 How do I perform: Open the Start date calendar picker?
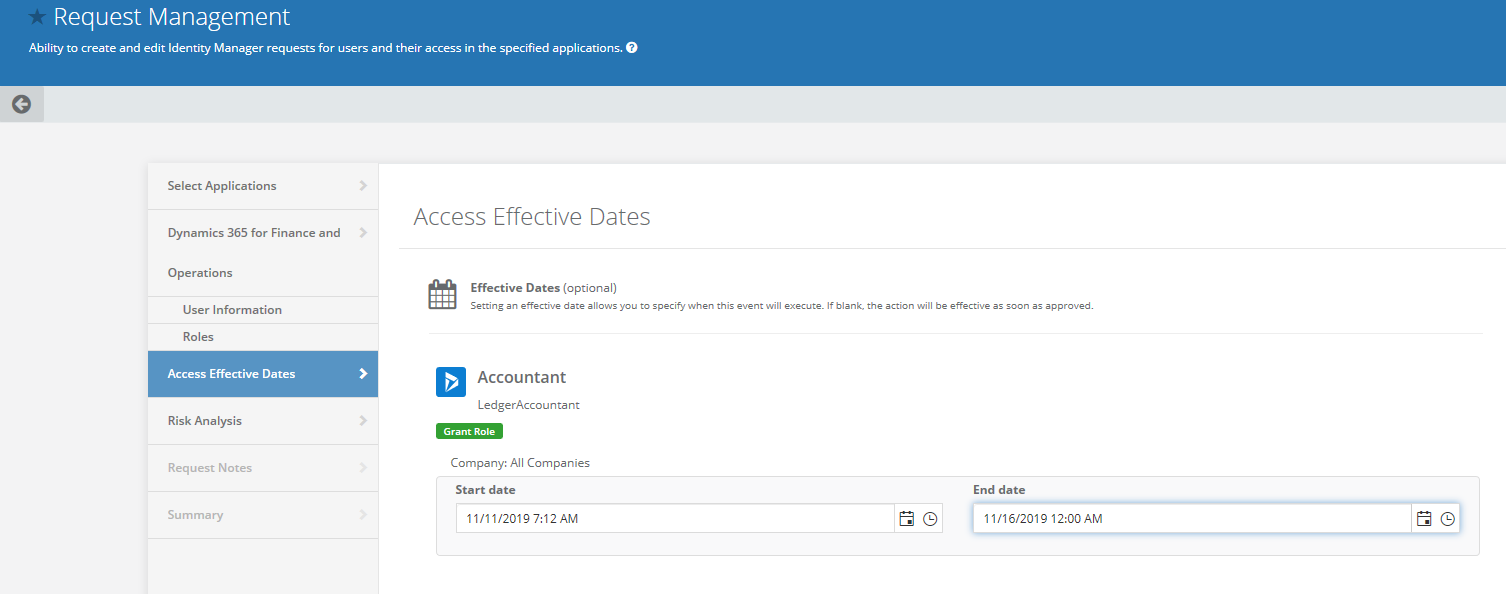click(x=907, y=519)
